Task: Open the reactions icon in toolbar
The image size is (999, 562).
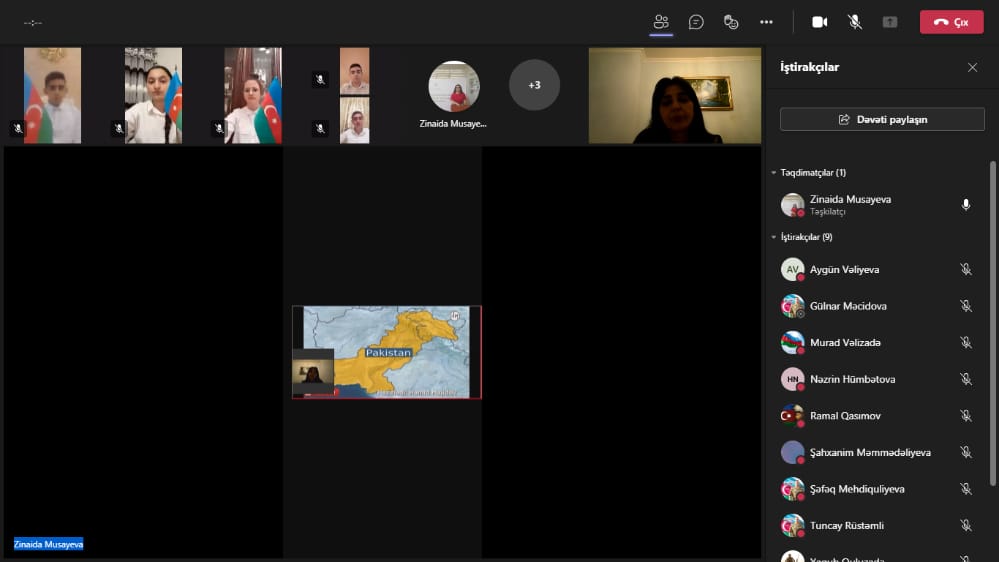Action: click(x=731, y=22)
